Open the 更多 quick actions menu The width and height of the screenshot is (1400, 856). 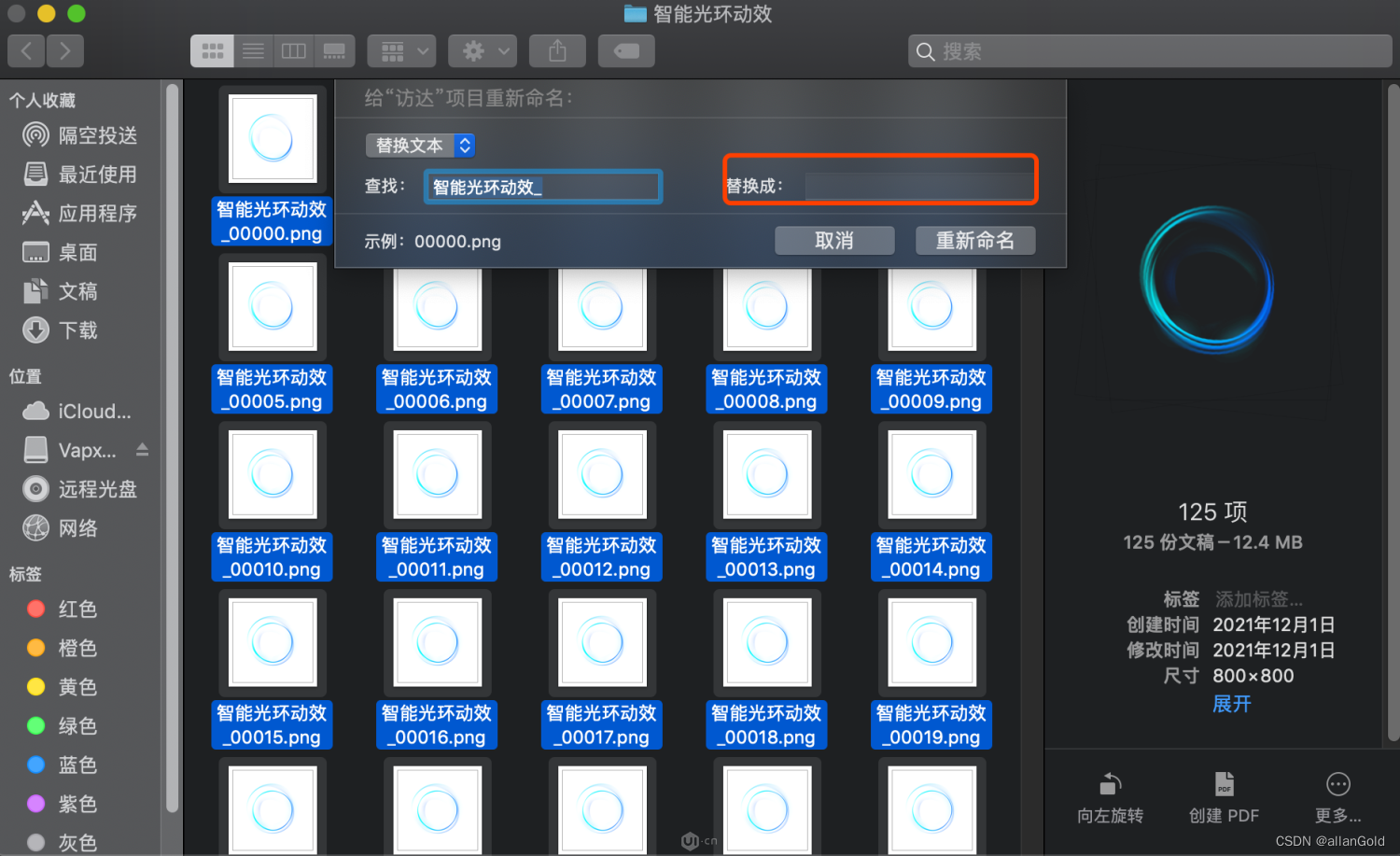click(x=1337, y=793)
